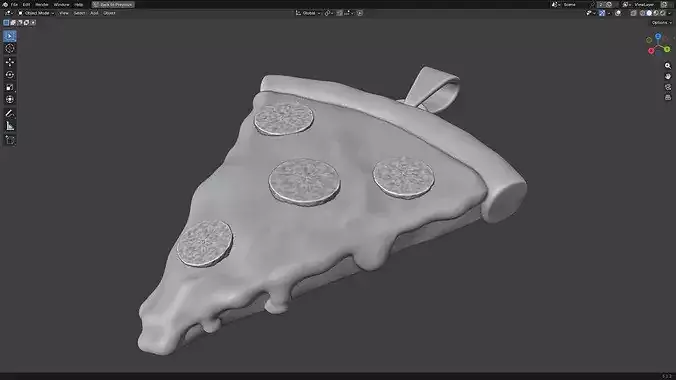Switch to Material Preview shading

tap(656, 13)
